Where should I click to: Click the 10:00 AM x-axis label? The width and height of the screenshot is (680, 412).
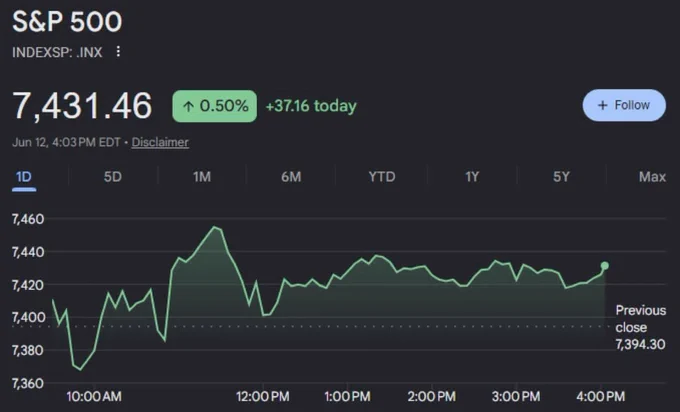pos(94,396)
